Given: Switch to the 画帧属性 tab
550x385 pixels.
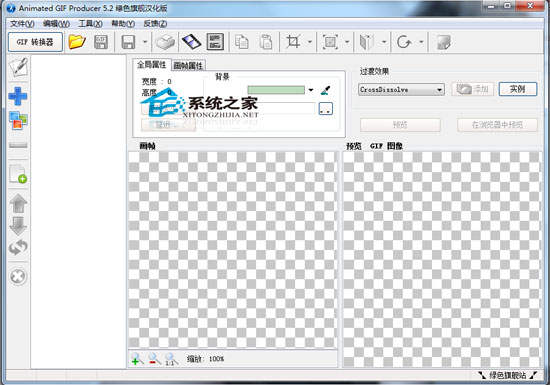Looking at the screenshot, I should pos(188,66).
